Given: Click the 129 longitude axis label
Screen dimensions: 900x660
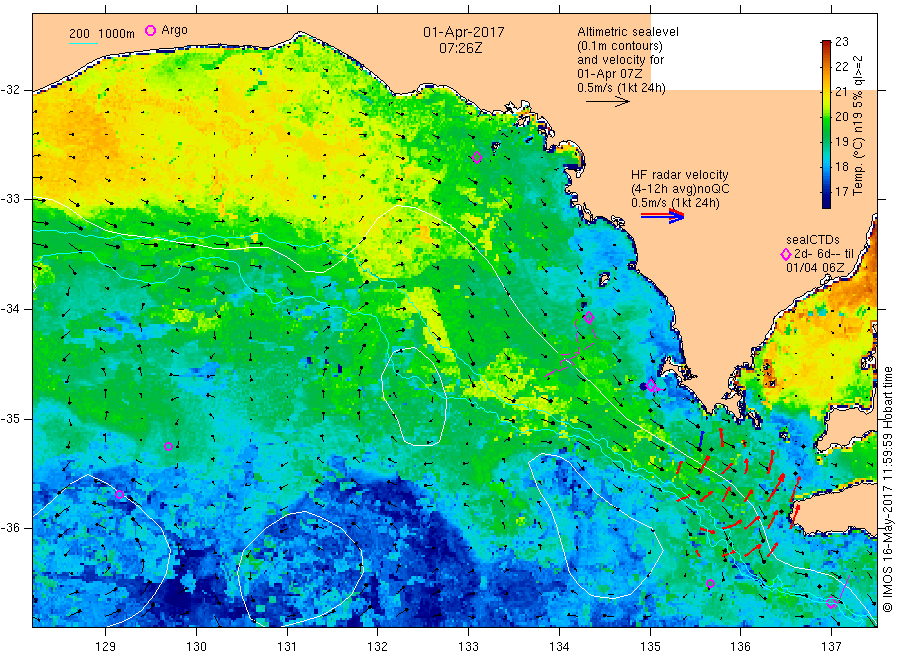Looking at the screenshot, I should tap(106, 647).
